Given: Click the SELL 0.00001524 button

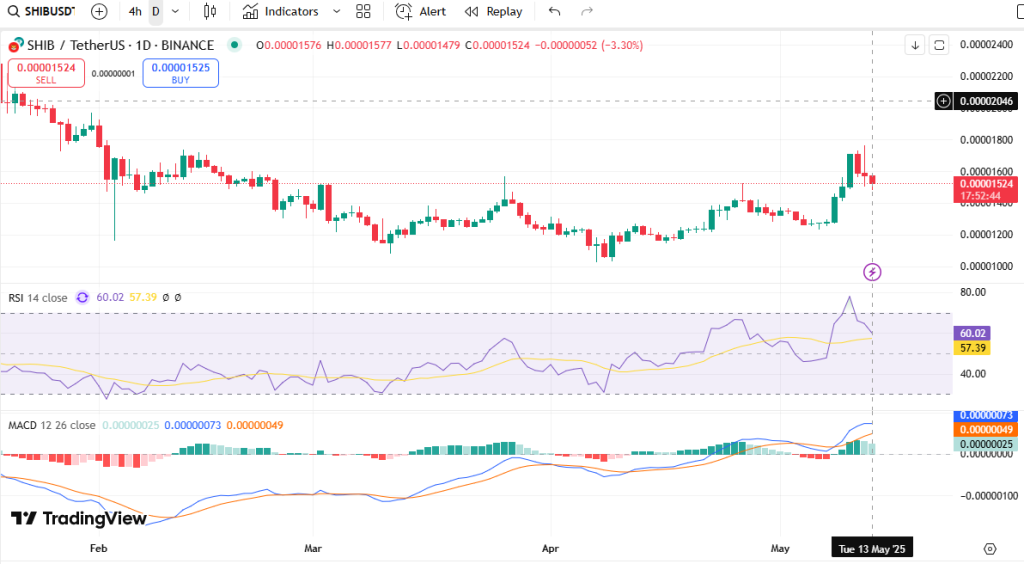Looking at the screenshot, I should click(x=46, y=72).
